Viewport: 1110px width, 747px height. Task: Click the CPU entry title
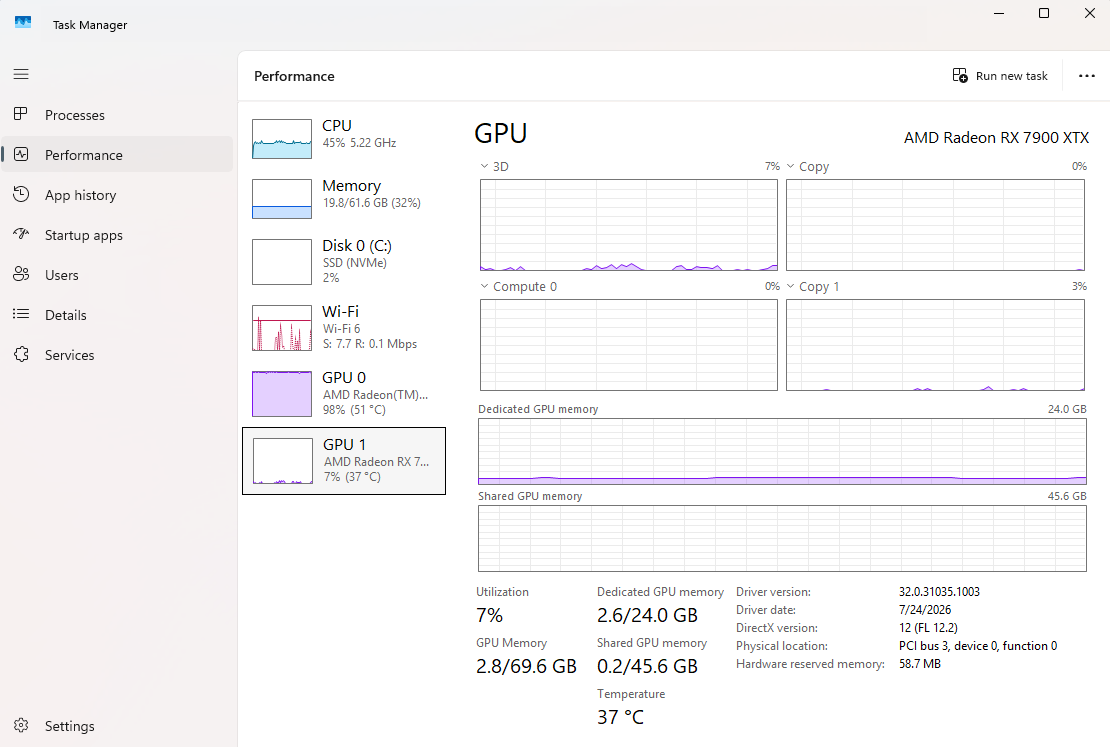point(337,125)
